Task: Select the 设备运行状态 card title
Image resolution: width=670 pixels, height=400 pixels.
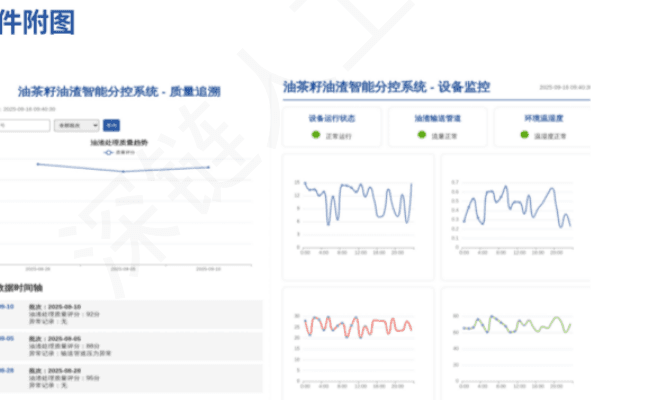Action: click(x=332, y=118)
